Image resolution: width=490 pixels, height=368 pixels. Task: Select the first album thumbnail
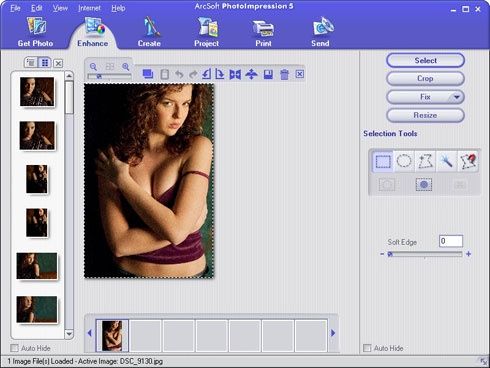[x=37, y=92]
